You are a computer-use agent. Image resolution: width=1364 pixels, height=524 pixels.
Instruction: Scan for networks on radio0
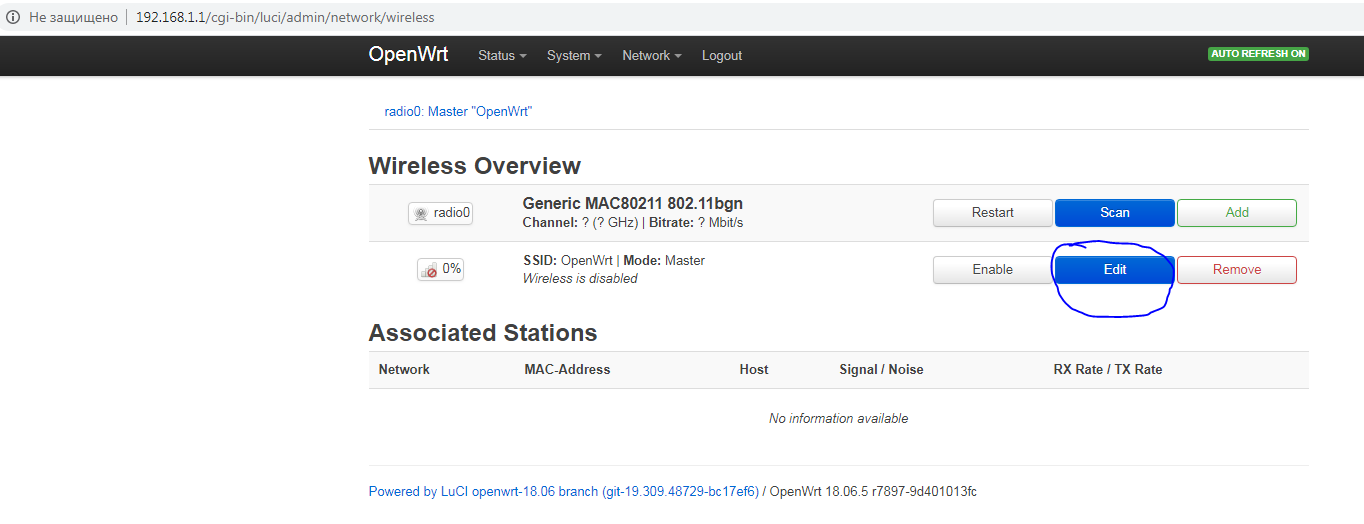coord(1114,213)
